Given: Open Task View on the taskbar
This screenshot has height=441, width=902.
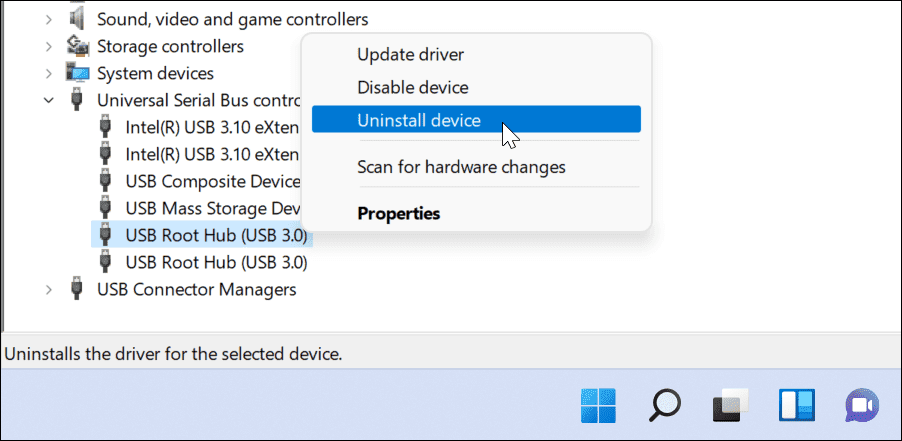Looking at the screenshot, I should click(x=731, y=405).
